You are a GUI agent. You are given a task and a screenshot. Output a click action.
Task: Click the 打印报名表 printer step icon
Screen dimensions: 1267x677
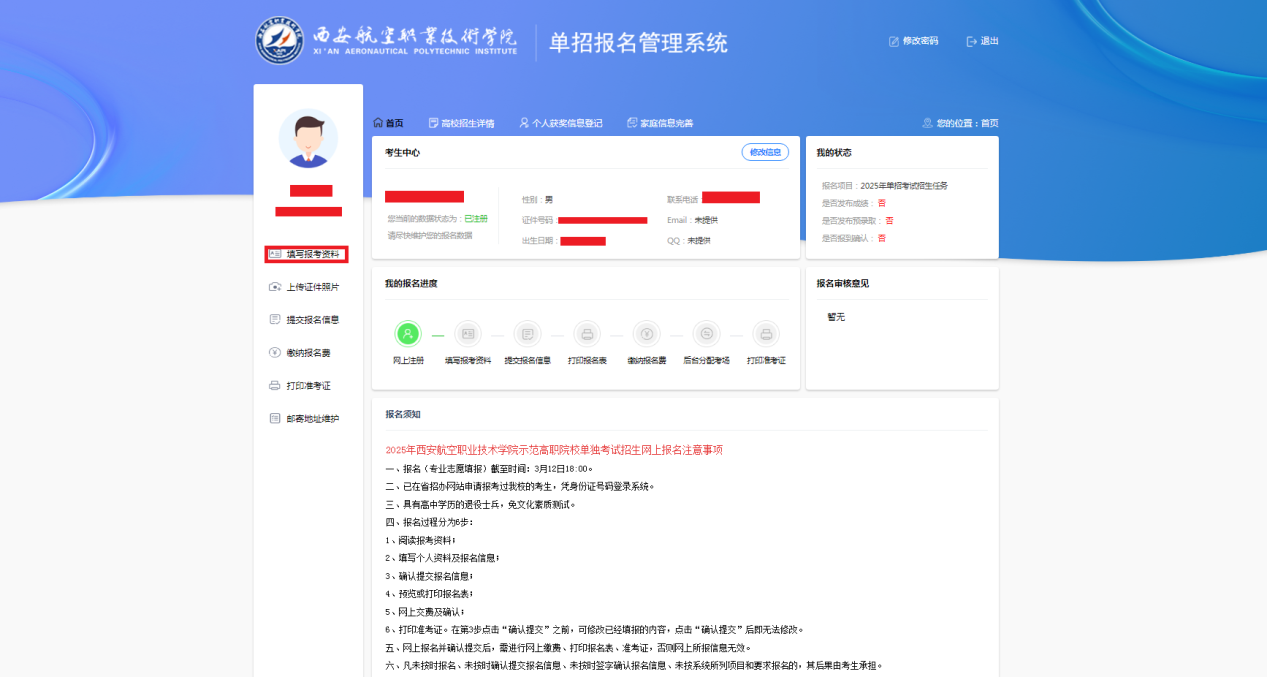pos(587,334)
